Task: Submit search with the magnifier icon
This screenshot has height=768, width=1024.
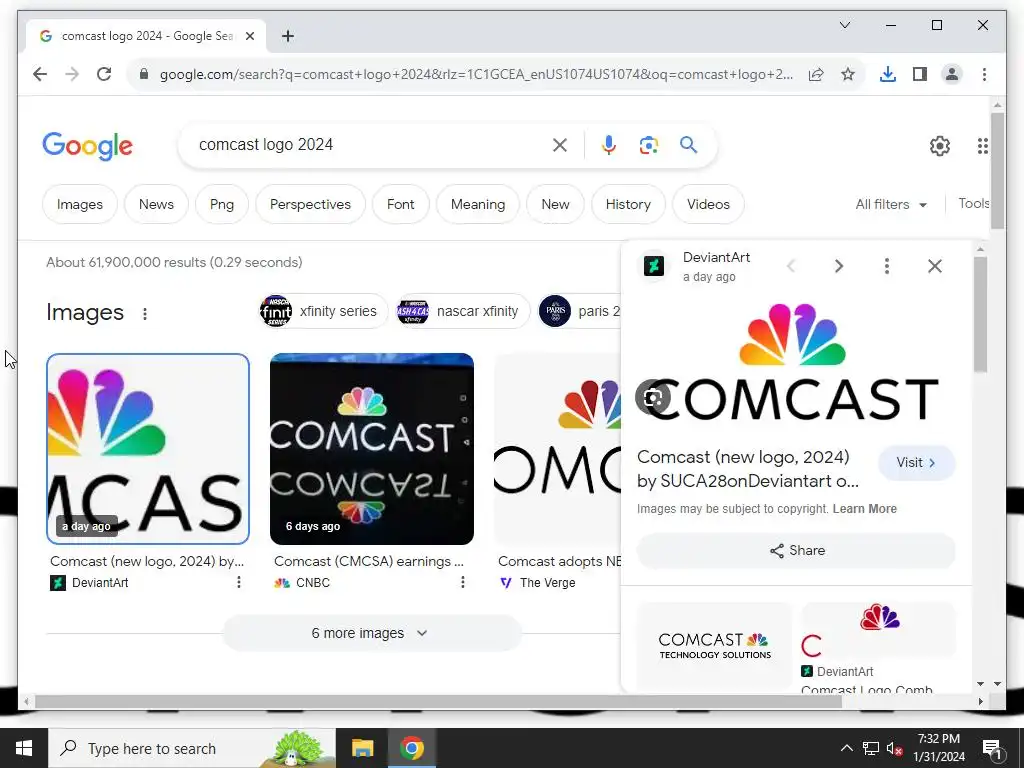Action: (x=688, y=144)
